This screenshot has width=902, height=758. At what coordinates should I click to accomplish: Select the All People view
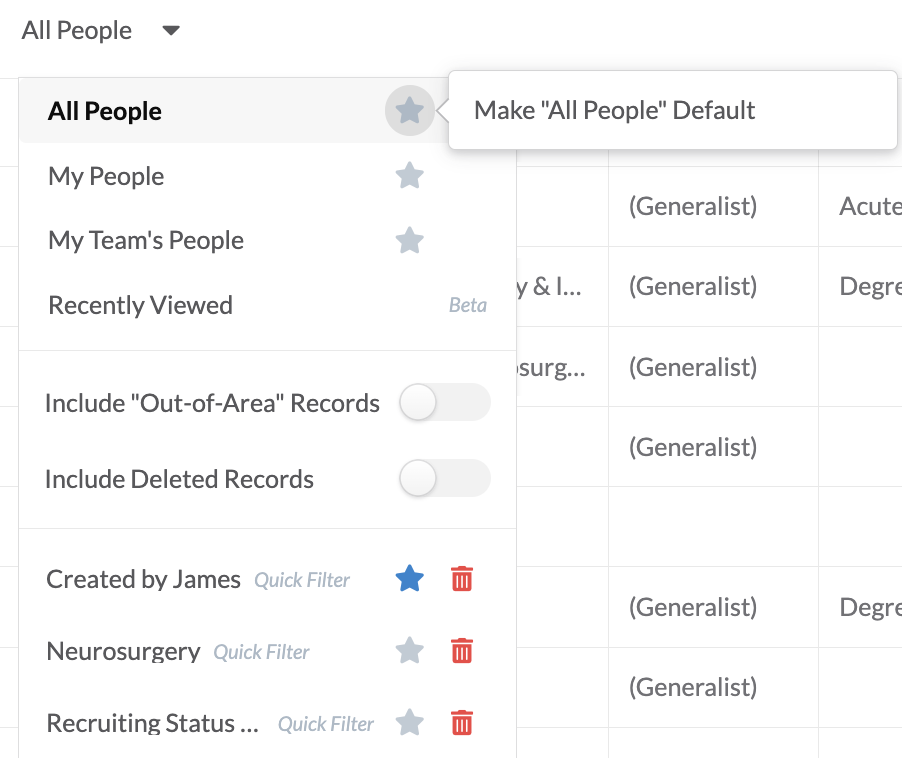(x=105, y=111)
